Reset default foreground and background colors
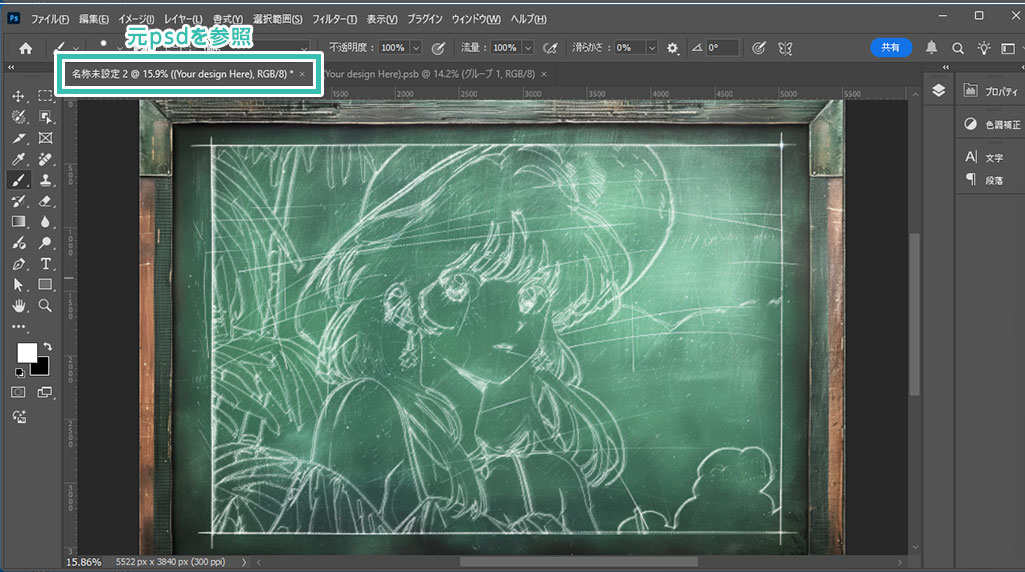Screen dimensions: 1025x572 (20, 373)
